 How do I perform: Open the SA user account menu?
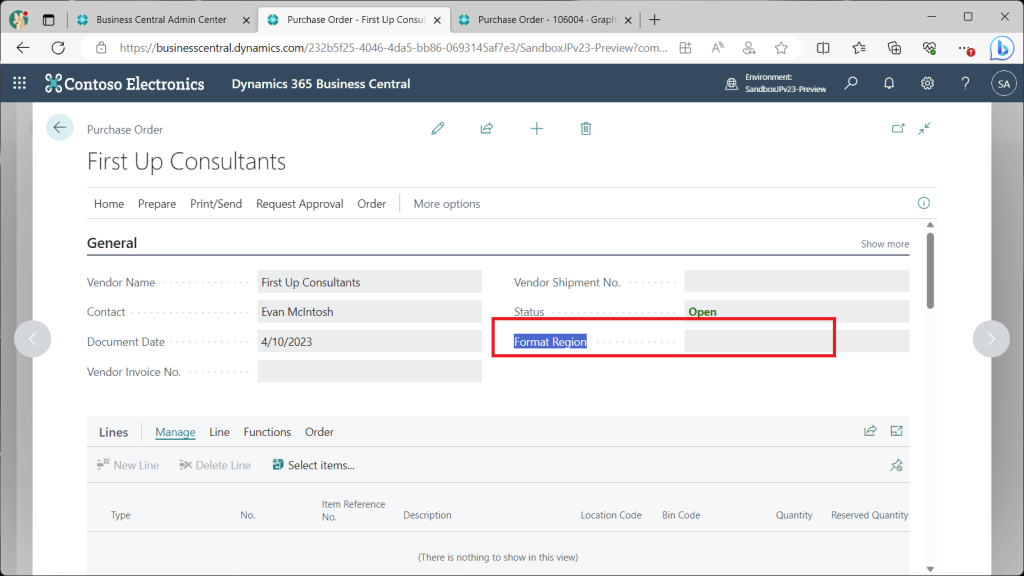[1004, 84]
